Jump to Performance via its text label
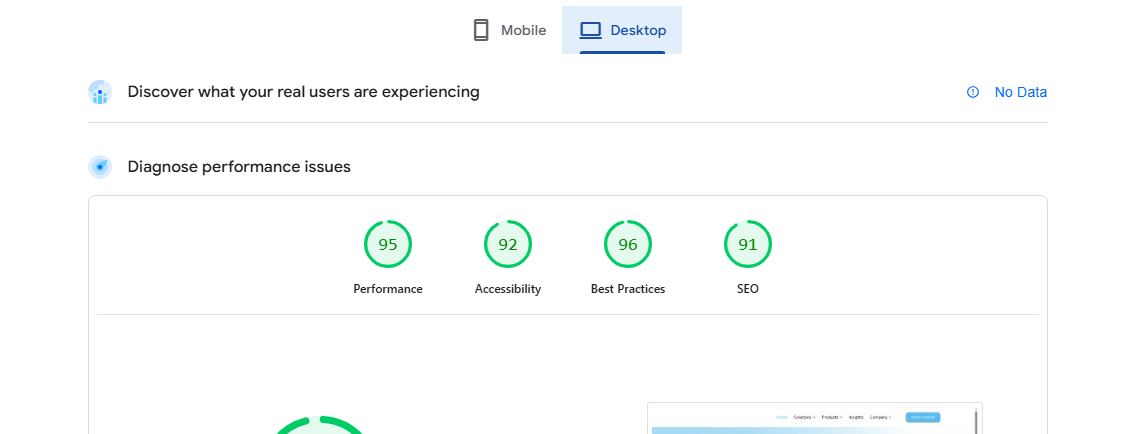Image resolution: width=1123 pixels, height=434 pixels. [x=388, y=289]
